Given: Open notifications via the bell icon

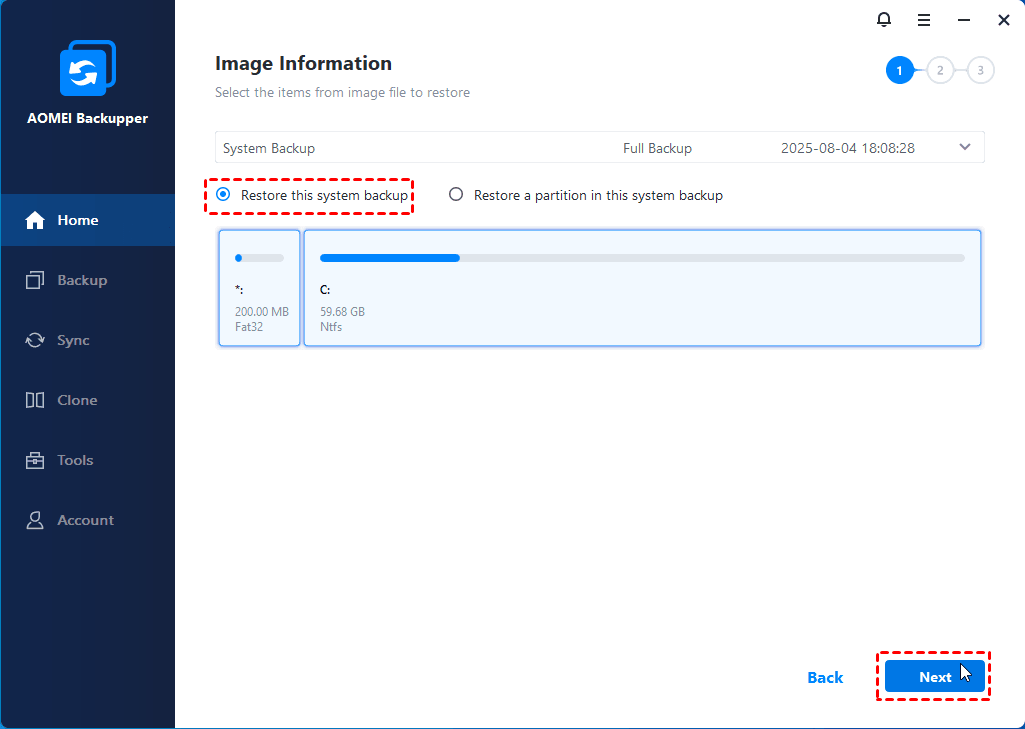Looking at the screenshot, I should point(884,20).
